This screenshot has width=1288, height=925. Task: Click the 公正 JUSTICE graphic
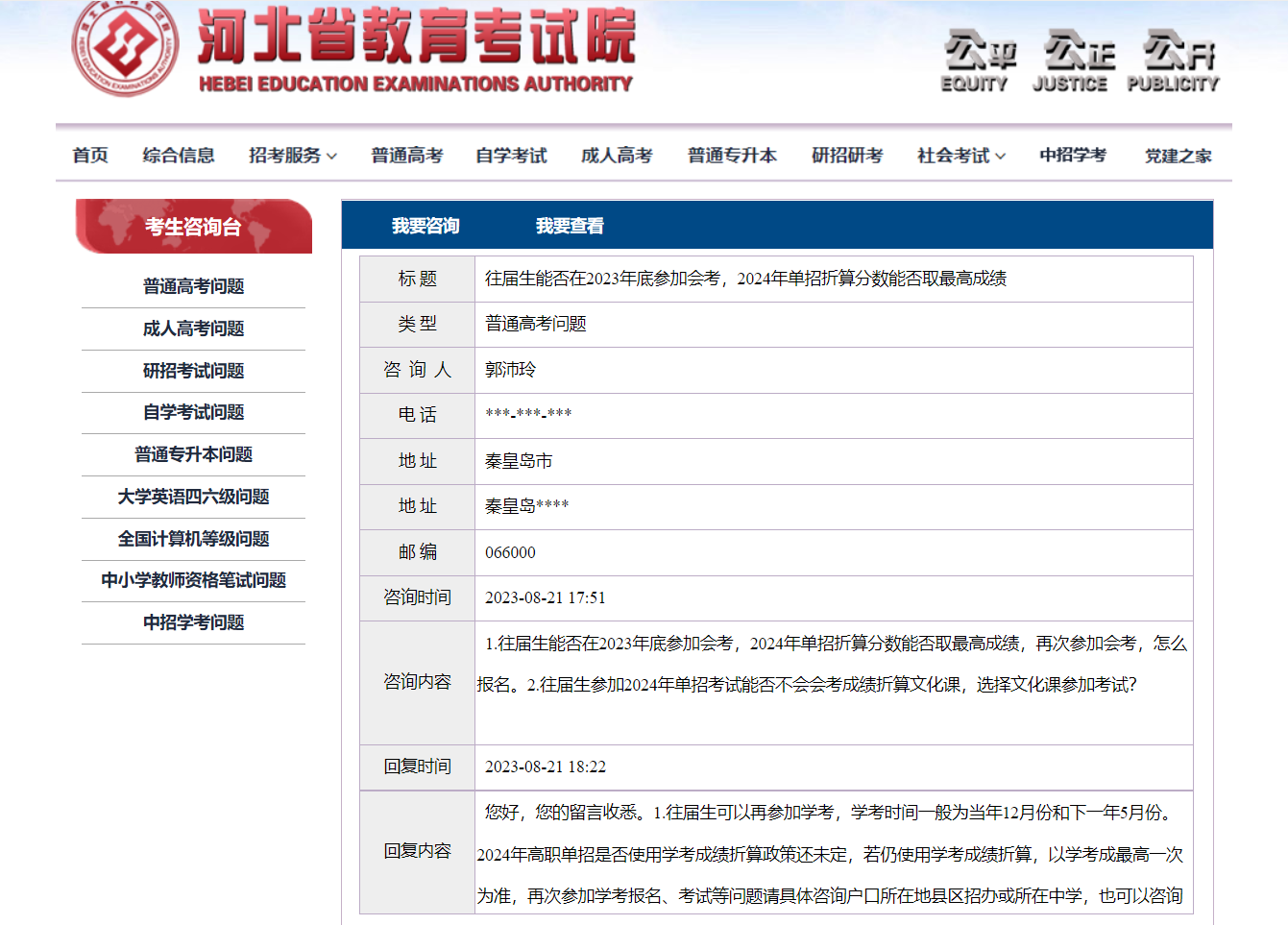[x=1074, y=61]
